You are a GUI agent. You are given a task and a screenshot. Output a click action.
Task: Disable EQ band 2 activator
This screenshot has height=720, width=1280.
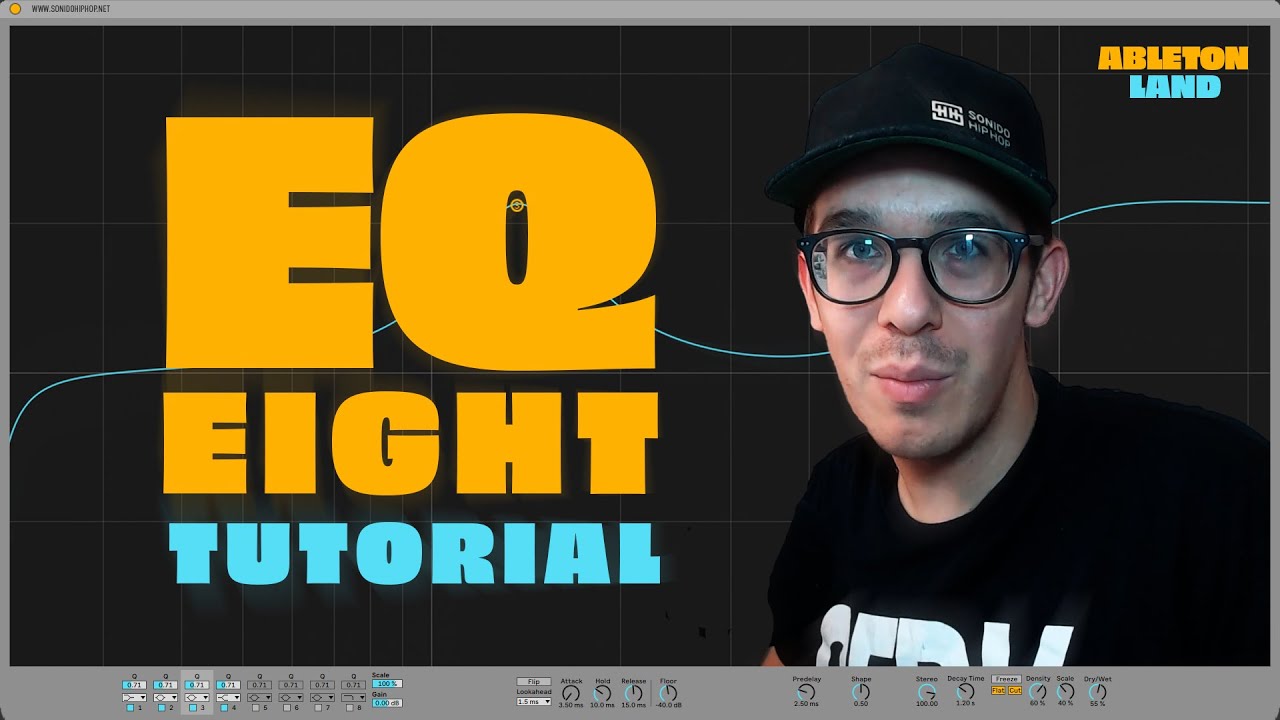[x=161, y=707]
